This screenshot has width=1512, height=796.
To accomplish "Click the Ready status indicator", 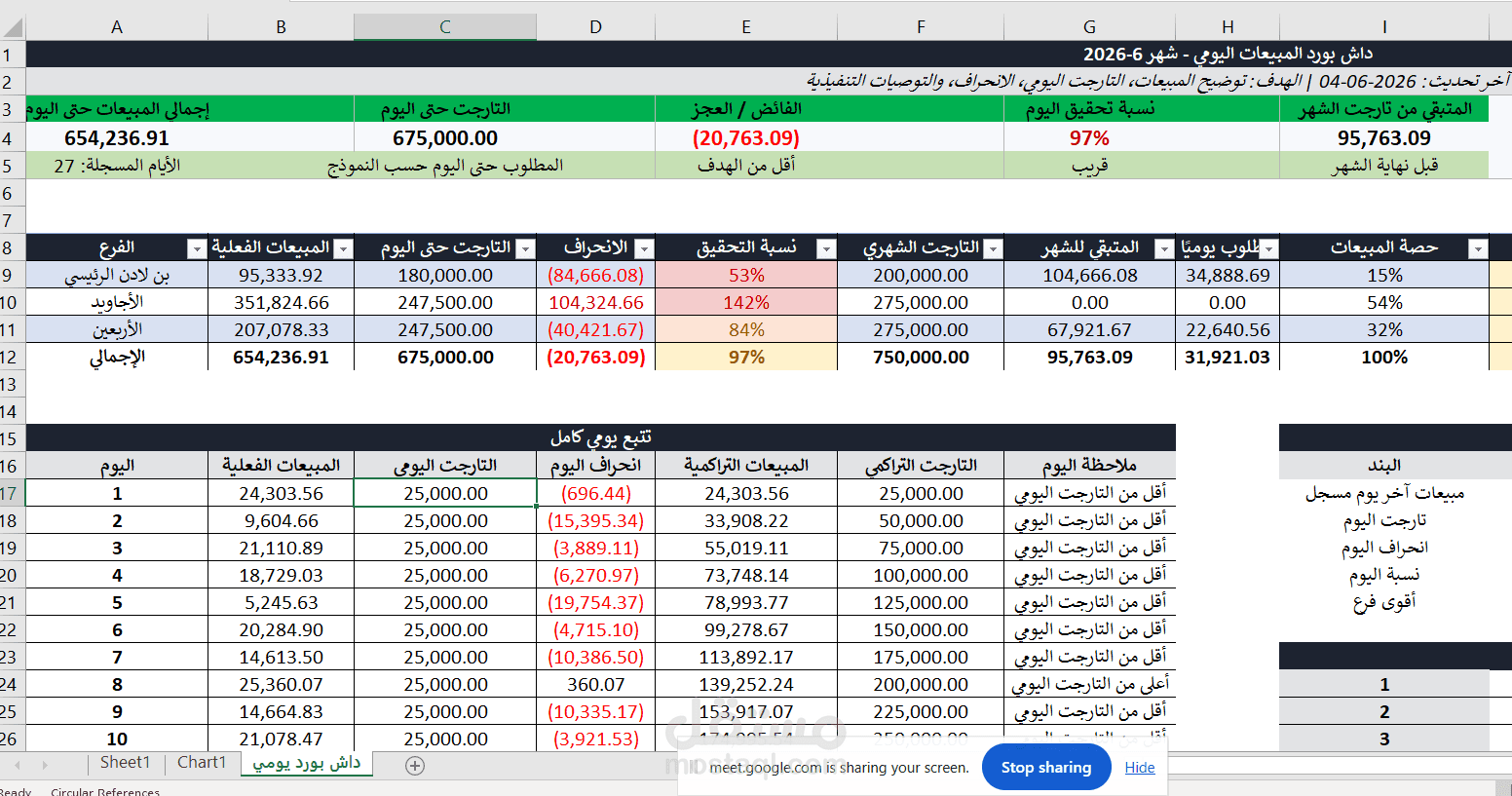I will click(x=17, y=792).
